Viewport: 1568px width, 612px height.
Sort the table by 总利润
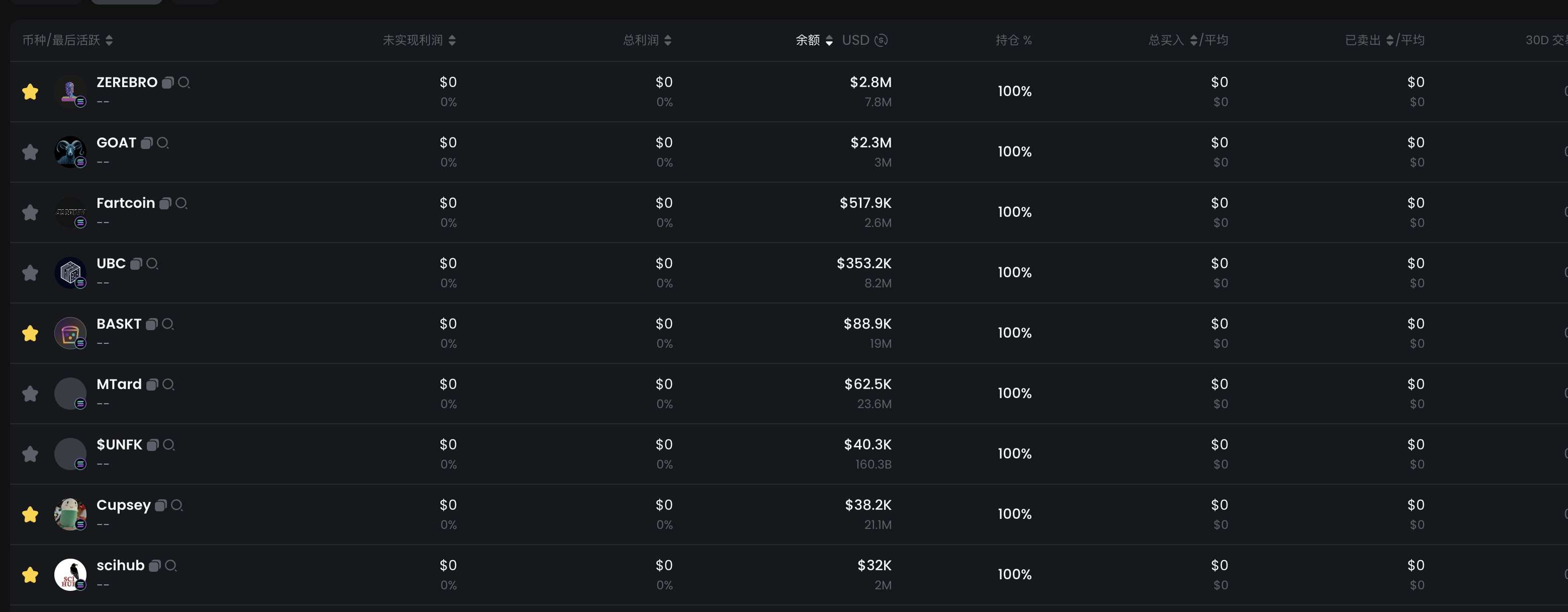pos(668,40)
